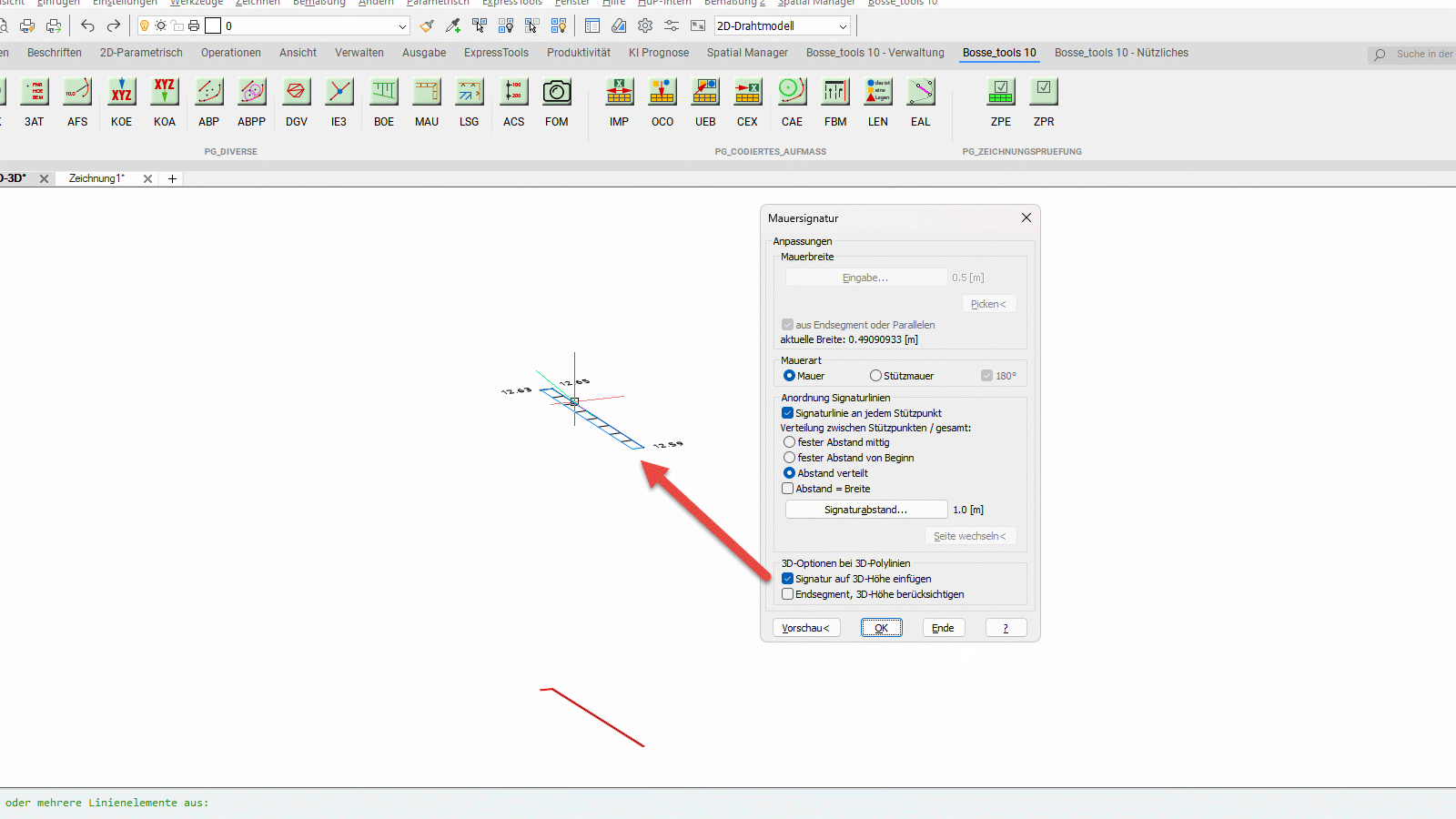Launch the MAU wall signature tool
Viewport: 1456px width, 819px height.
(x=427, y=93)
